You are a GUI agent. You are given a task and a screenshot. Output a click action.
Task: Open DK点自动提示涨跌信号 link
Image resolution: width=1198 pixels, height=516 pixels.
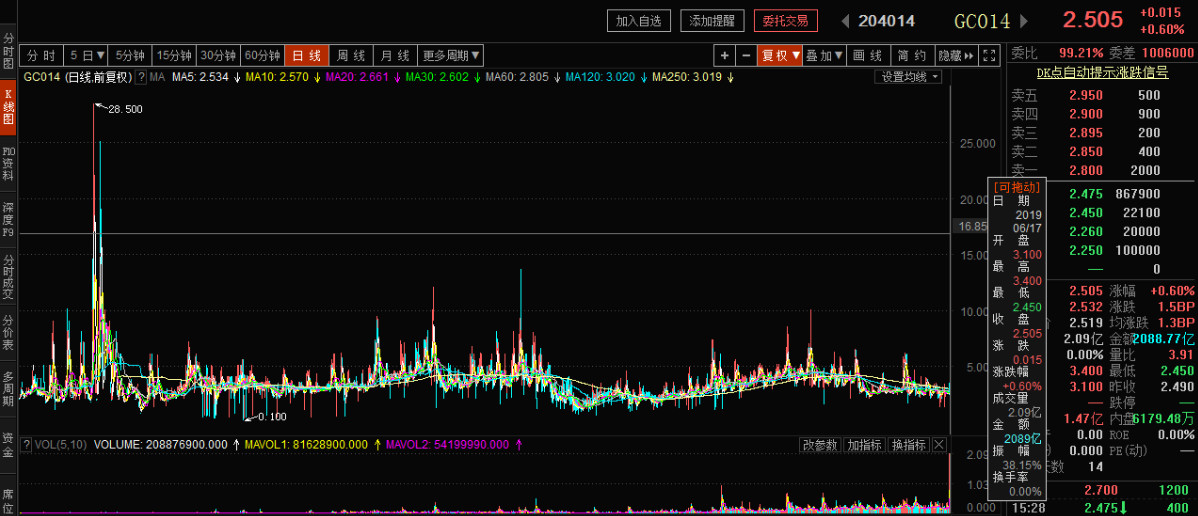point(1102,73)
